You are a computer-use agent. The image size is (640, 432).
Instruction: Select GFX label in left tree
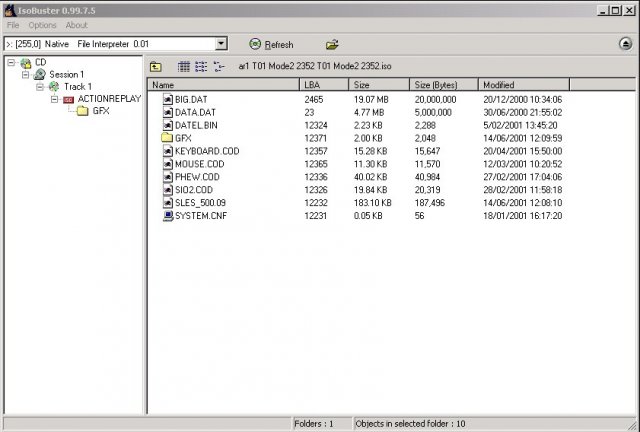pyautogui.click(x=101, y=111)
